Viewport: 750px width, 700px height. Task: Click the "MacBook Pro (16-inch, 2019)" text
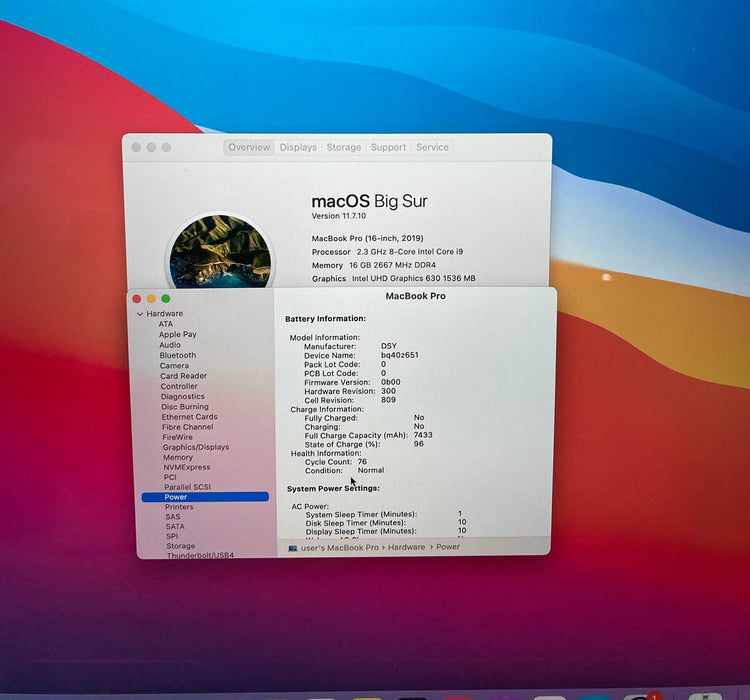coord(367,238)
